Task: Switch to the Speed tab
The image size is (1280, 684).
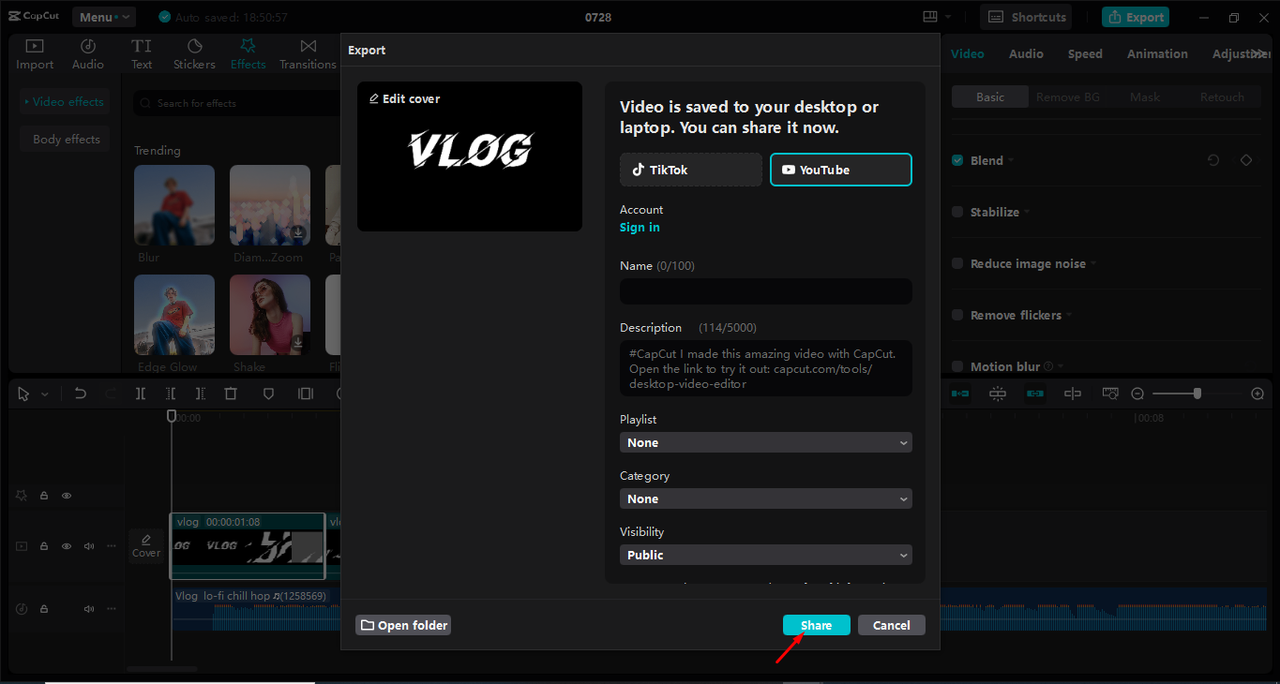Action: pos(1085,54)
